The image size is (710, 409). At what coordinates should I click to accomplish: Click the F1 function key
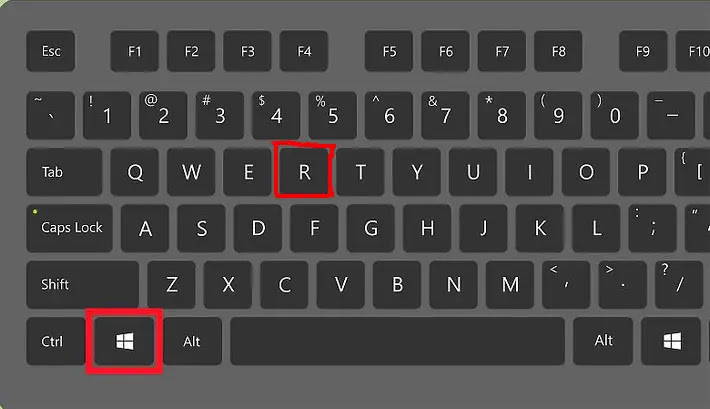[x=134, y=51]
